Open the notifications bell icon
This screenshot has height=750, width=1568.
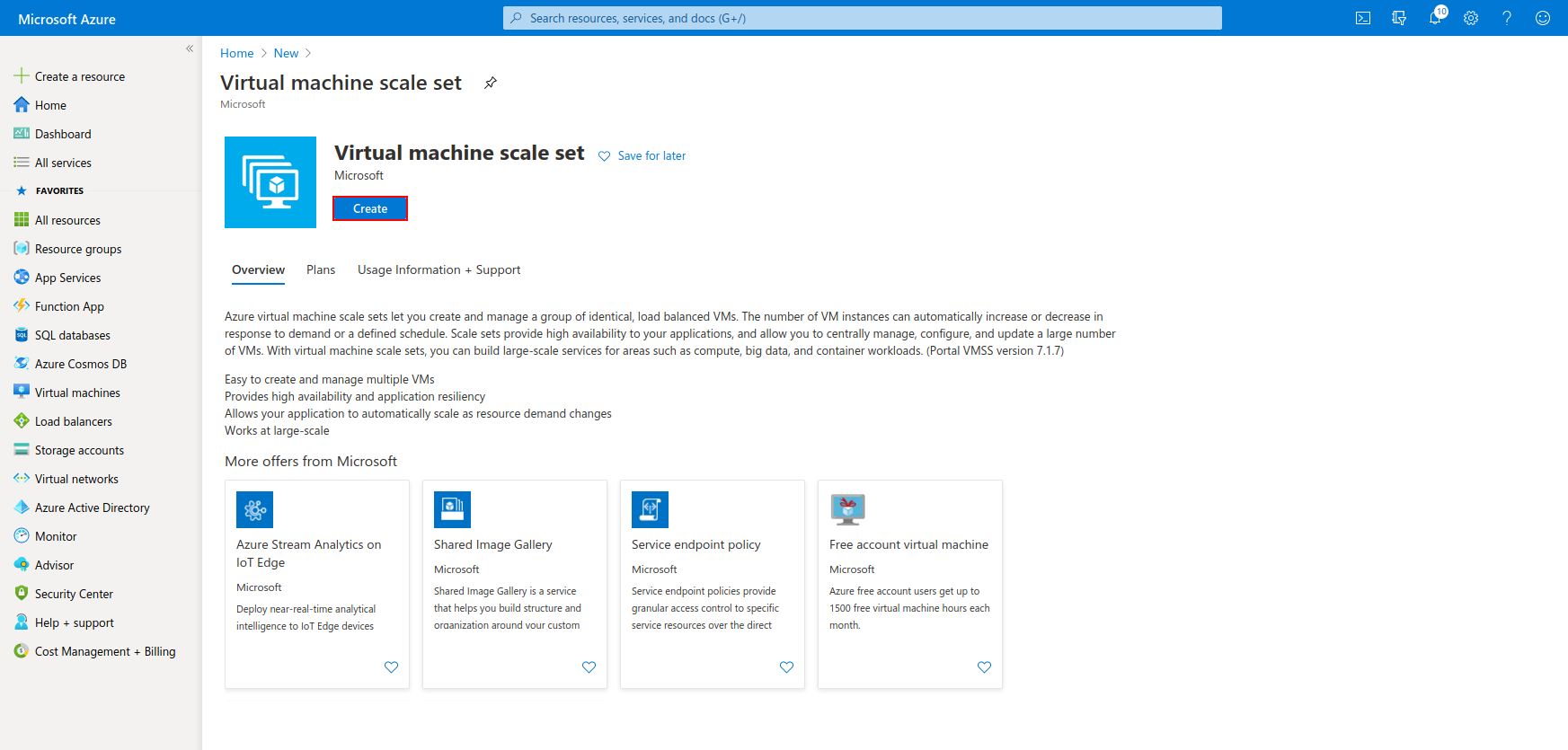tap(1436, 18)
